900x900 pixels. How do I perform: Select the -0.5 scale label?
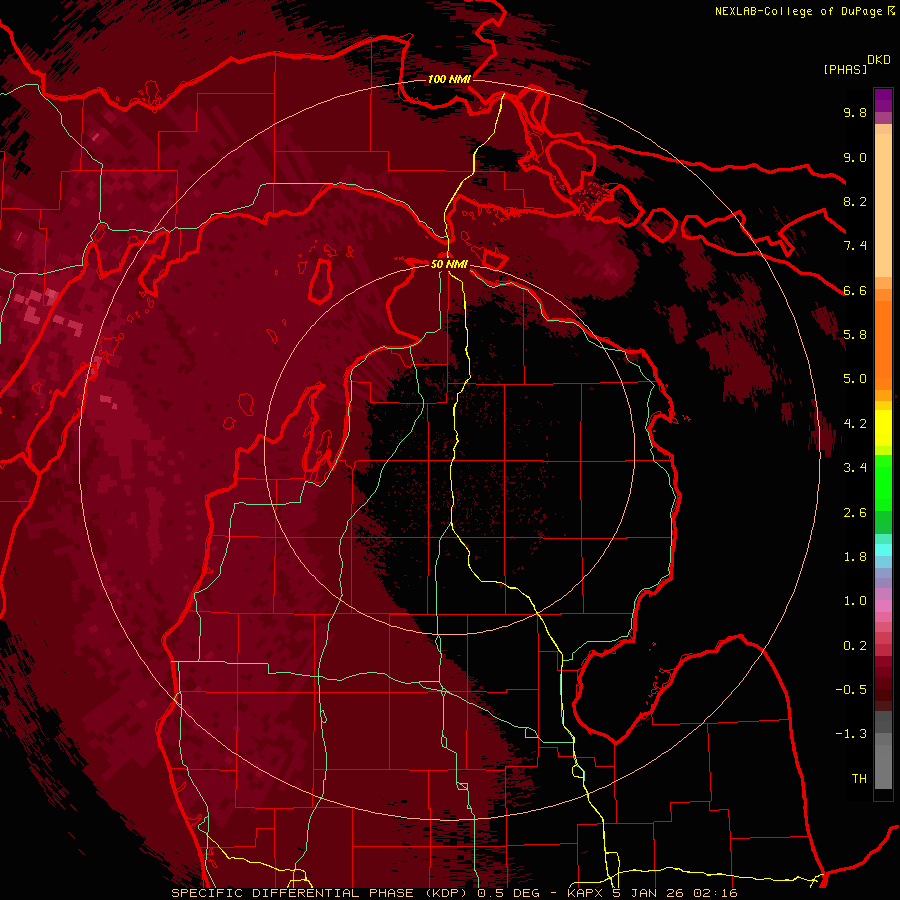[x=851, y=690]
